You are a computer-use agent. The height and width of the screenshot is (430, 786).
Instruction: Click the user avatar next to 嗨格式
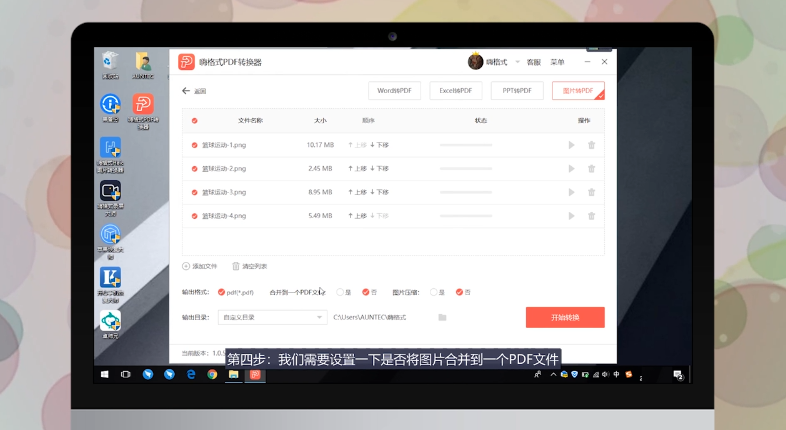click(475, 62)
